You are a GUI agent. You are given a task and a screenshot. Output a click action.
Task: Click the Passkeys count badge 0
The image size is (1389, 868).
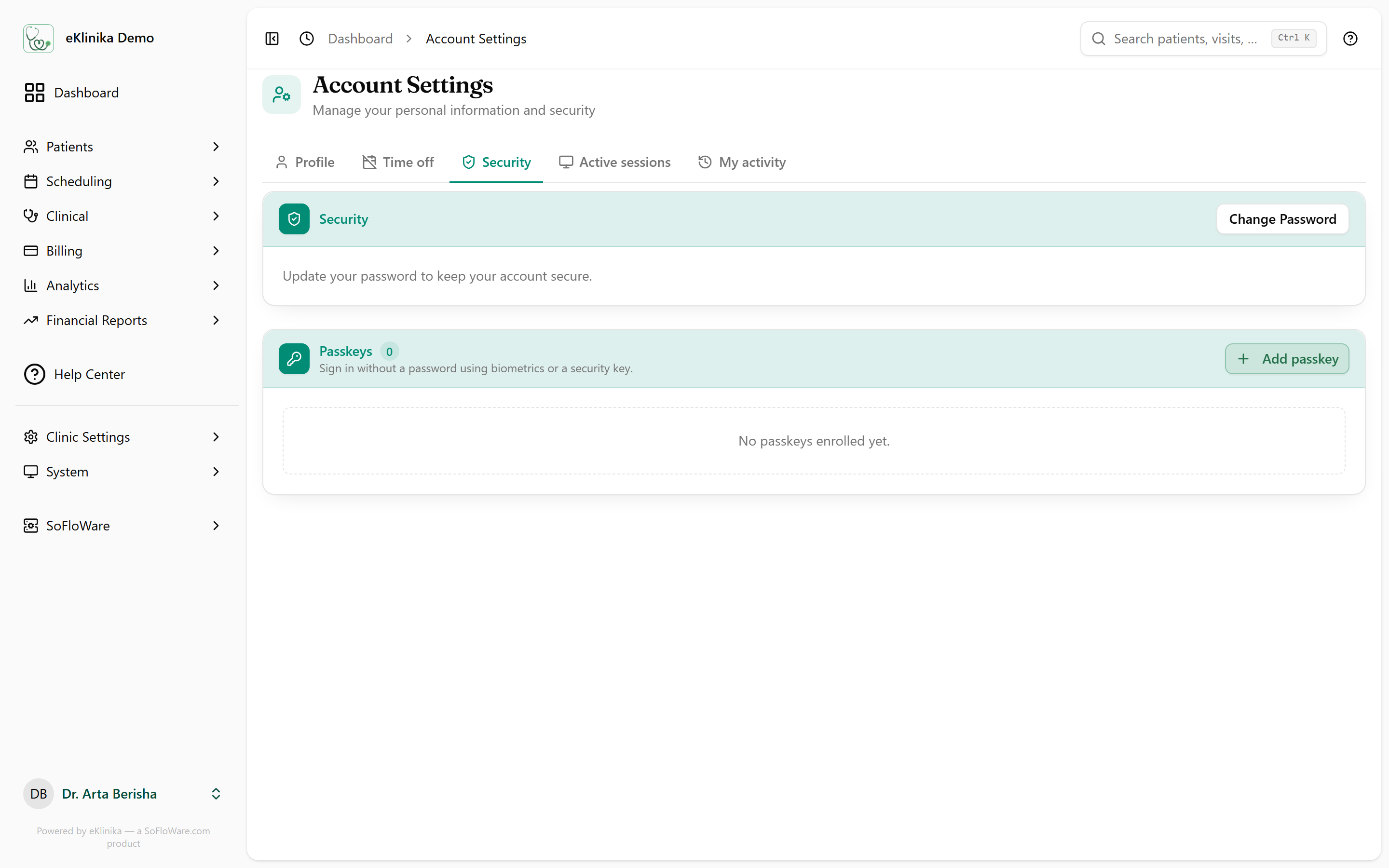[x=389, y=352]
